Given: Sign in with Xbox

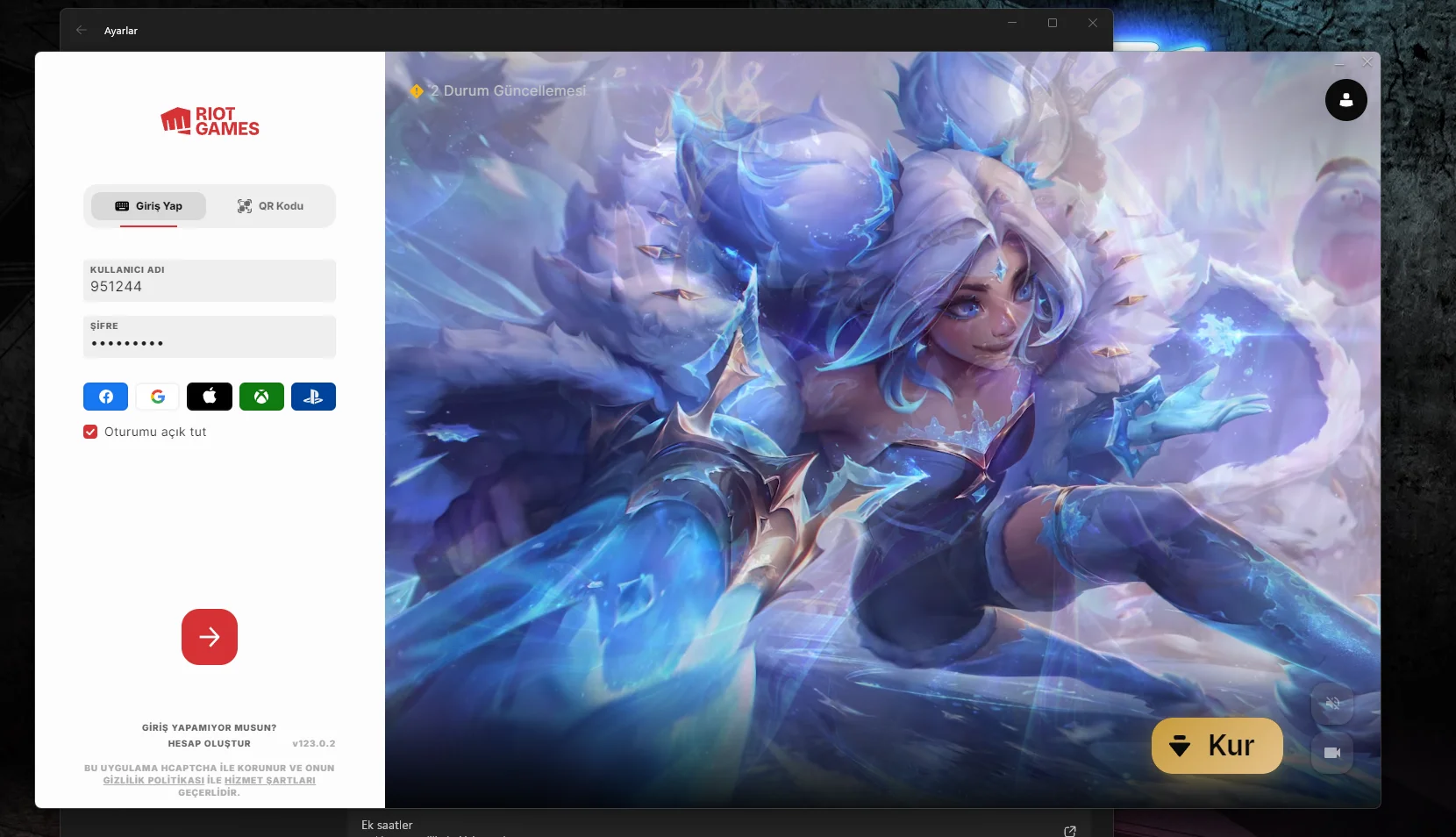Looking at the screenshot, I should click(x=261, y=397).
